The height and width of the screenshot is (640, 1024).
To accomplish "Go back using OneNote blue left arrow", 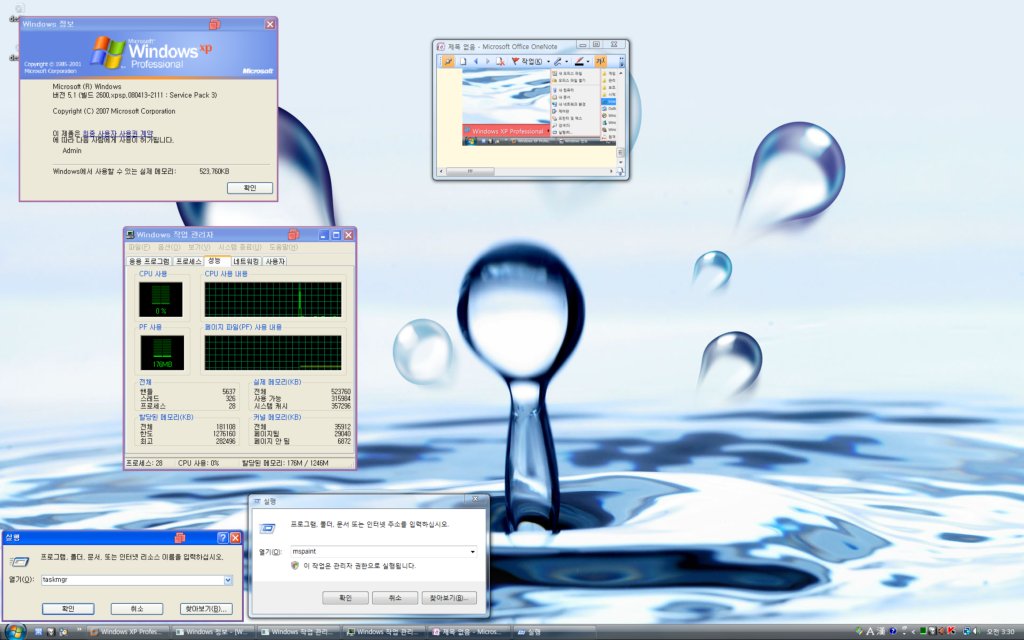I will point(475,61).
